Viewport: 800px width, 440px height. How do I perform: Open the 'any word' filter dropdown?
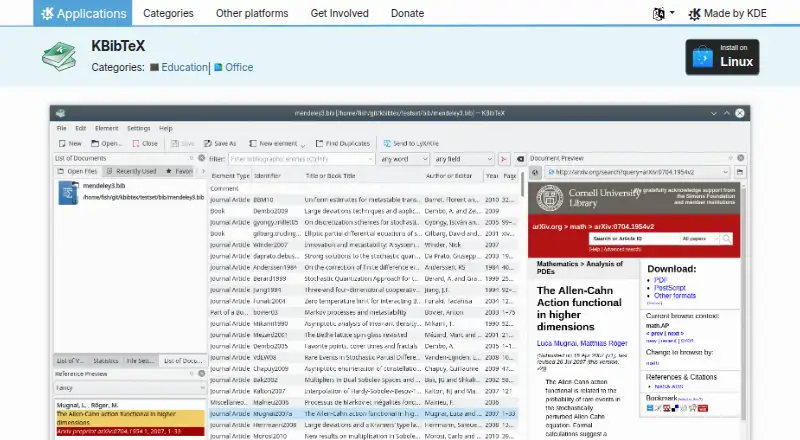point(404,159)
